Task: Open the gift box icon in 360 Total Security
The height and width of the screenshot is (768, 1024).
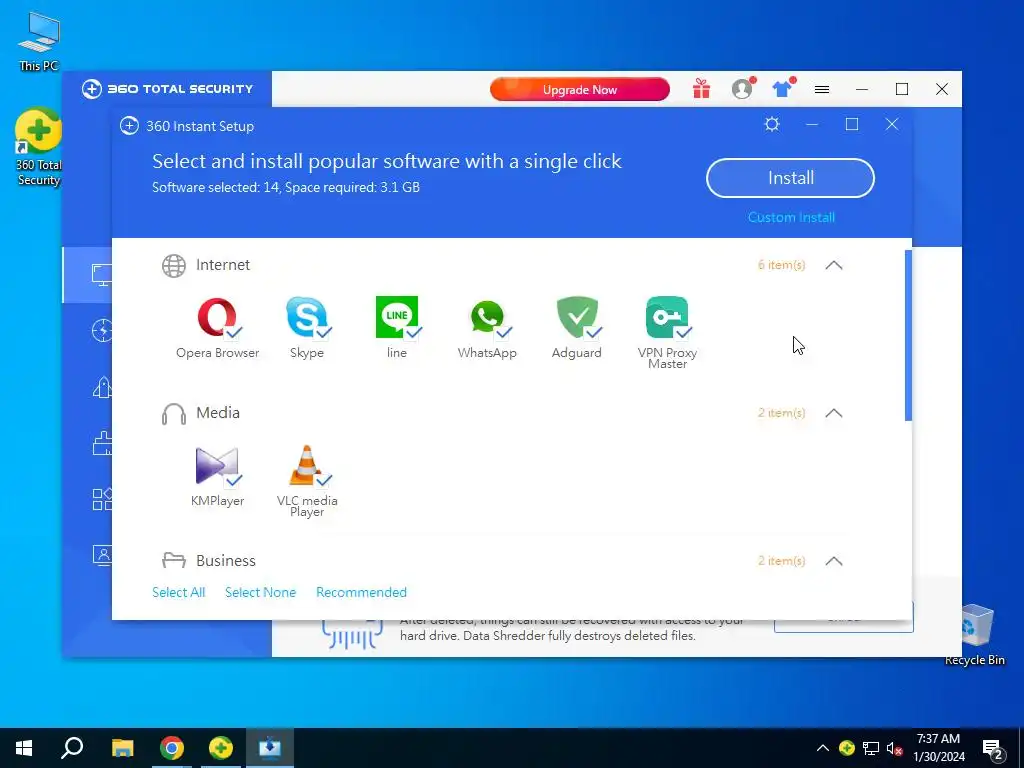Action: (x=701, y=89)
